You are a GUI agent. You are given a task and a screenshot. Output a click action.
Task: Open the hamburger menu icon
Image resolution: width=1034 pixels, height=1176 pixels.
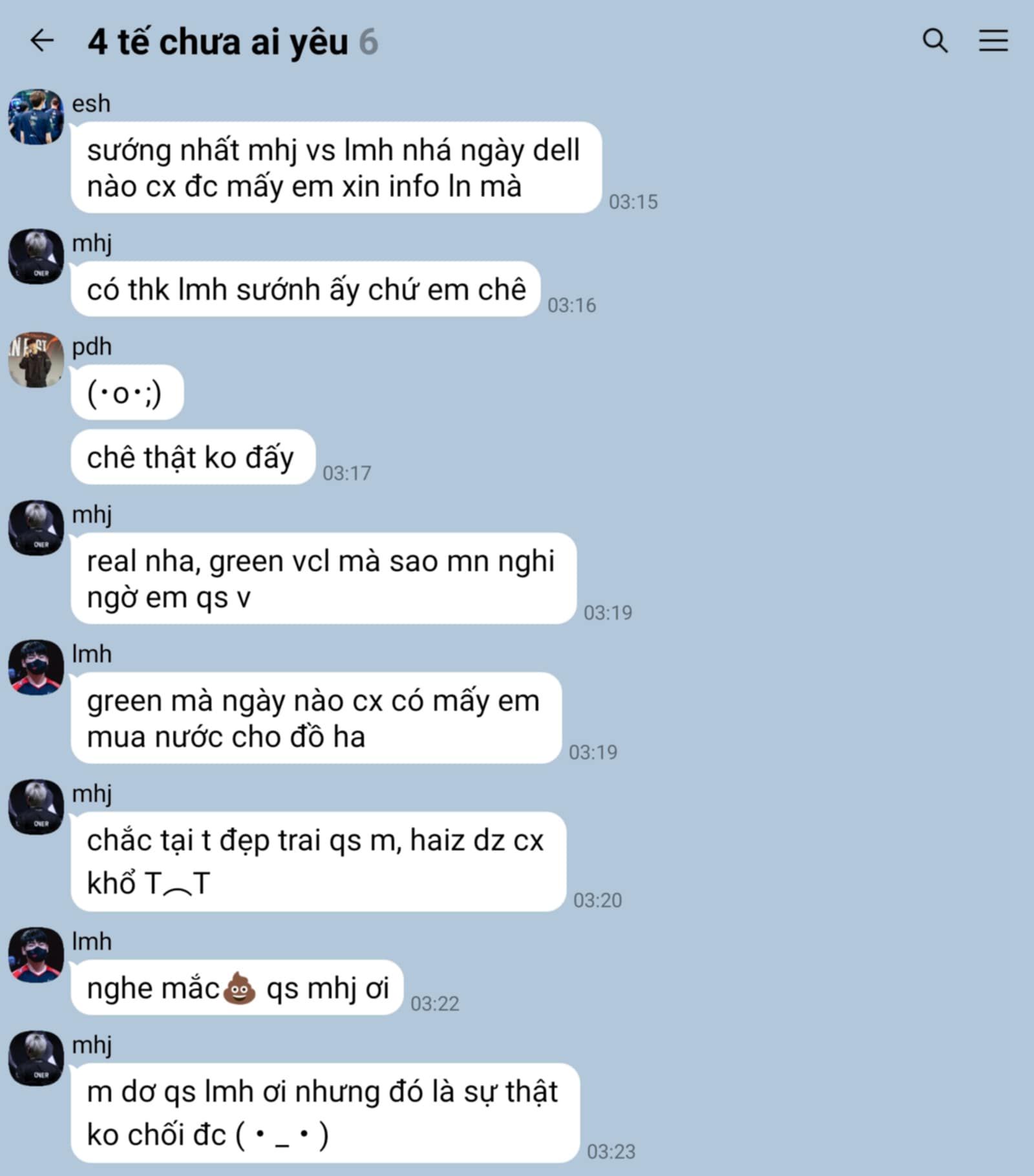coord(993,40)
